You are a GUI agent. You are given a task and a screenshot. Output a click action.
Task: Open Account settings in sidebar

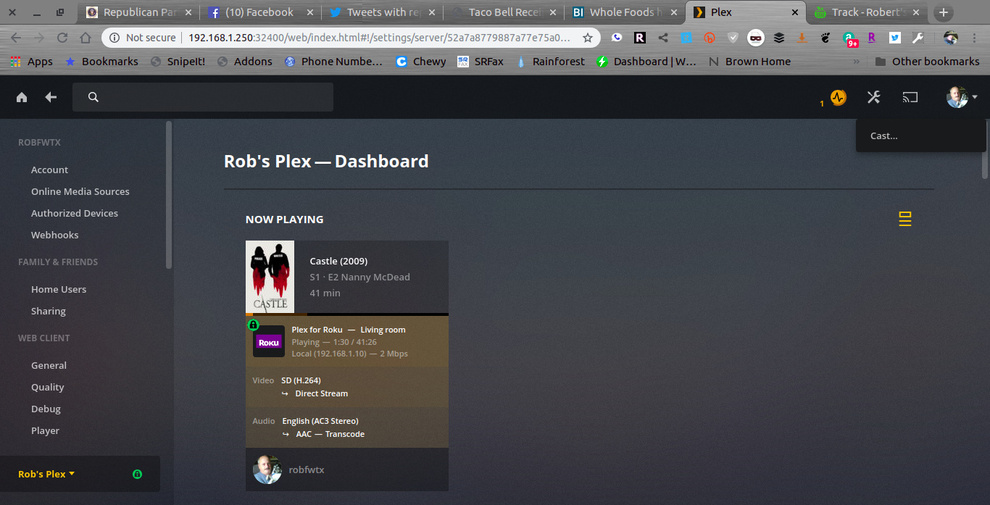tap(49, 170)
